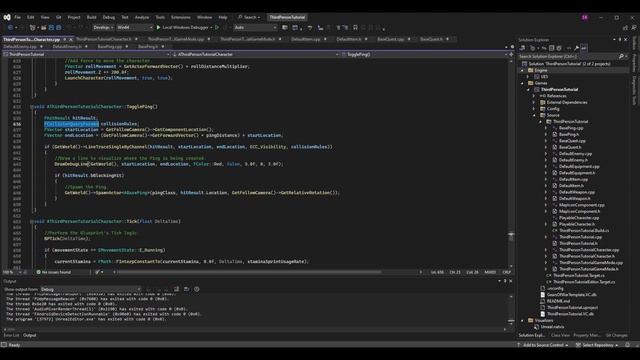Click the Save toolbar icon

coord(51,27)
